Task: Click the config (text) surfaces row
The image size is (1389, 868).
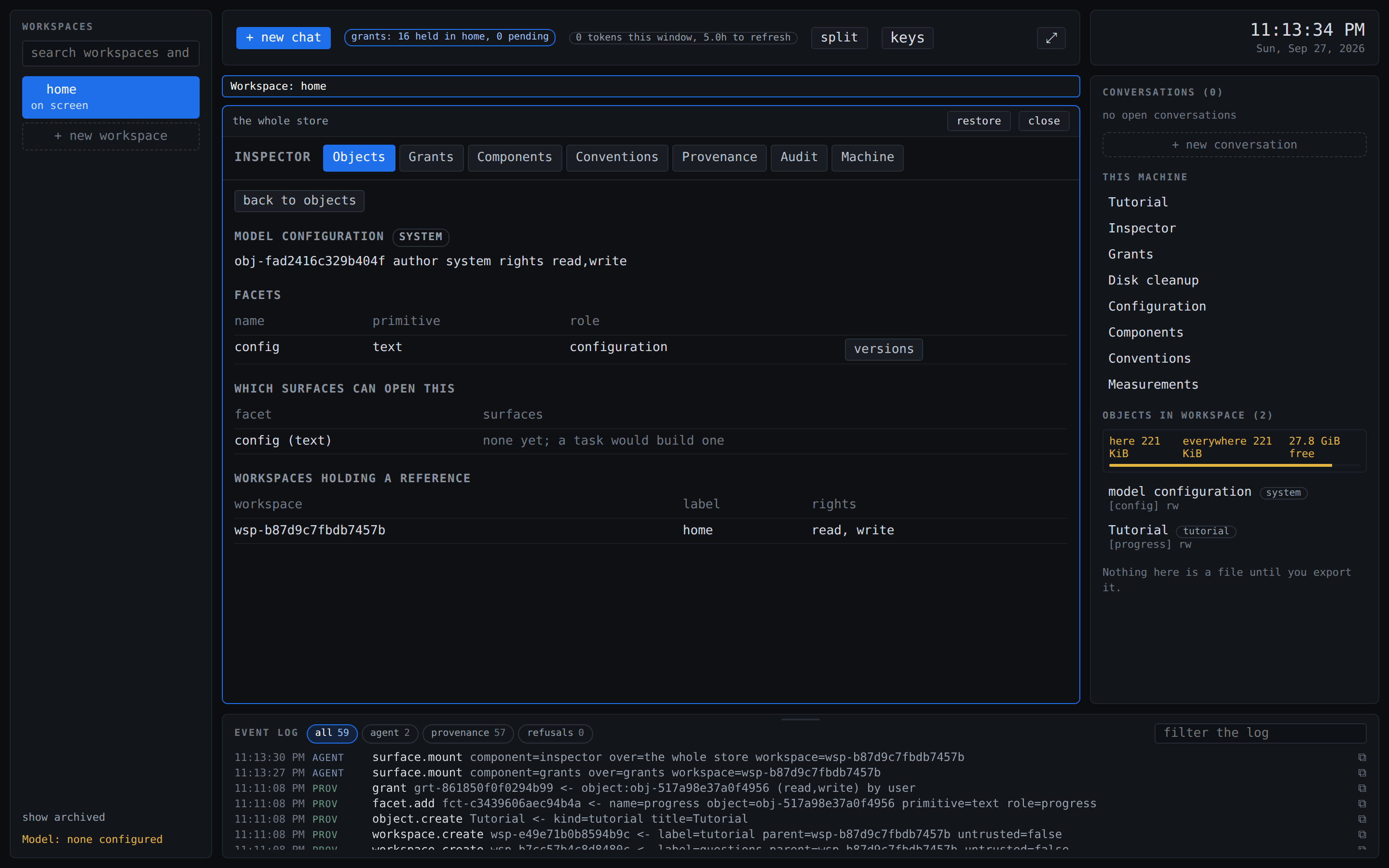Action: point(650,441)
